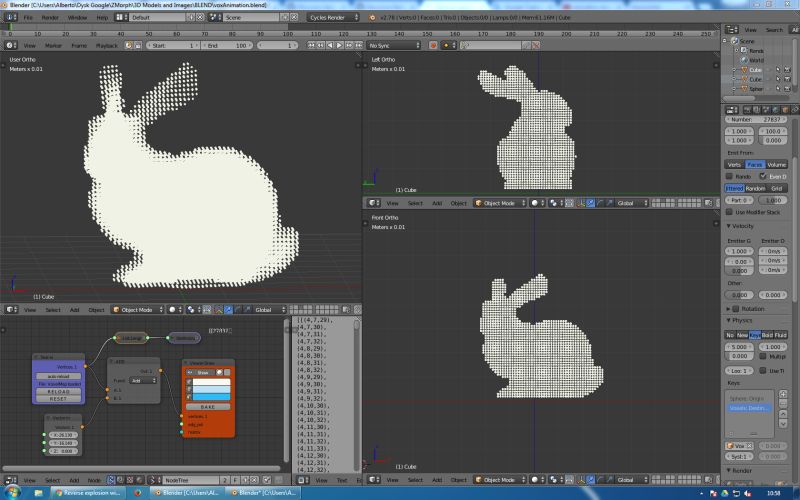Click auto reload button on text node
Image resolution: width=800 pixels, height=500 pixels.
coord(59,376)
